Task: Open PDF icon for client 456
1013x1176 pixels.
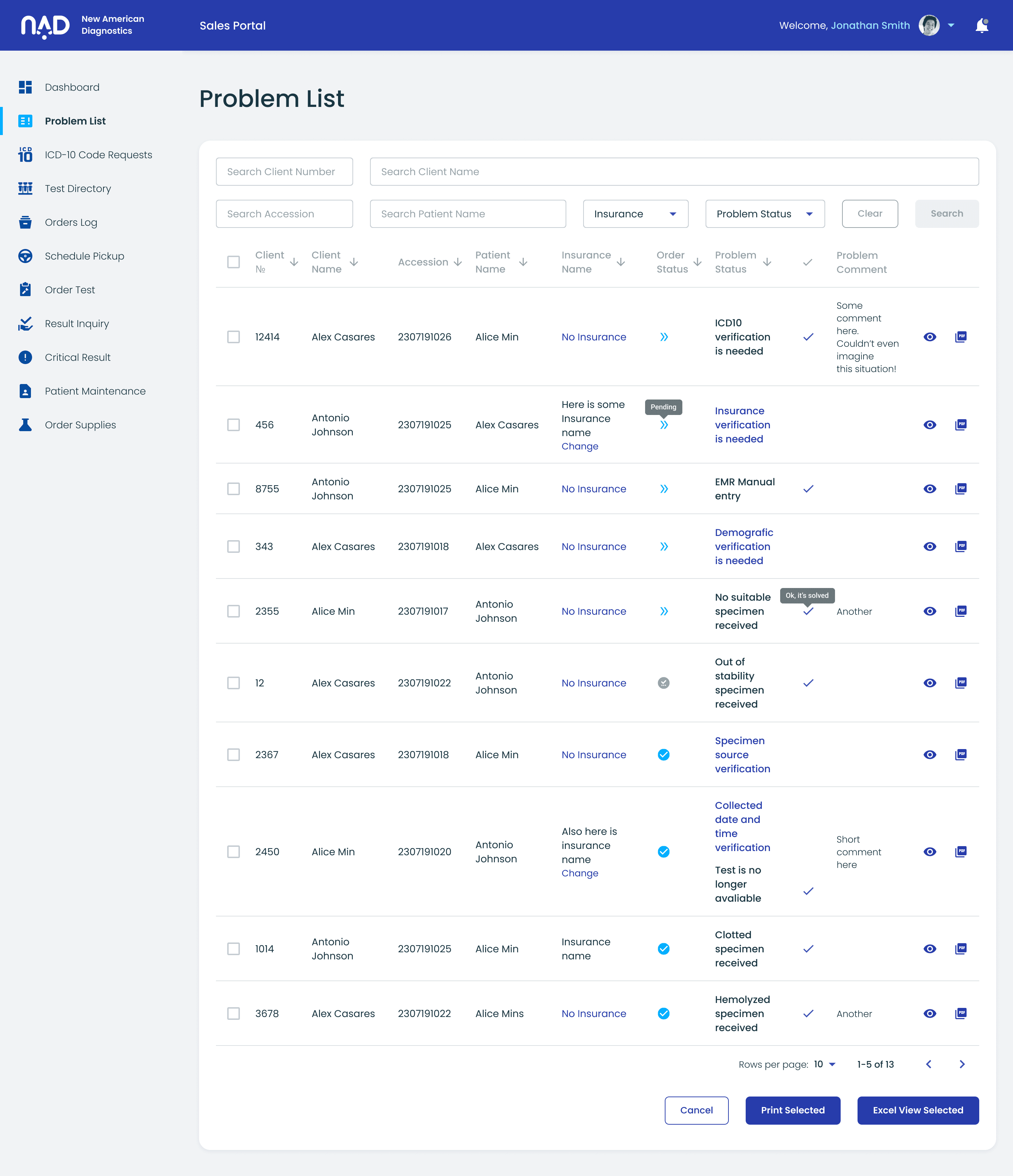Action: click(x=961, y=424)
